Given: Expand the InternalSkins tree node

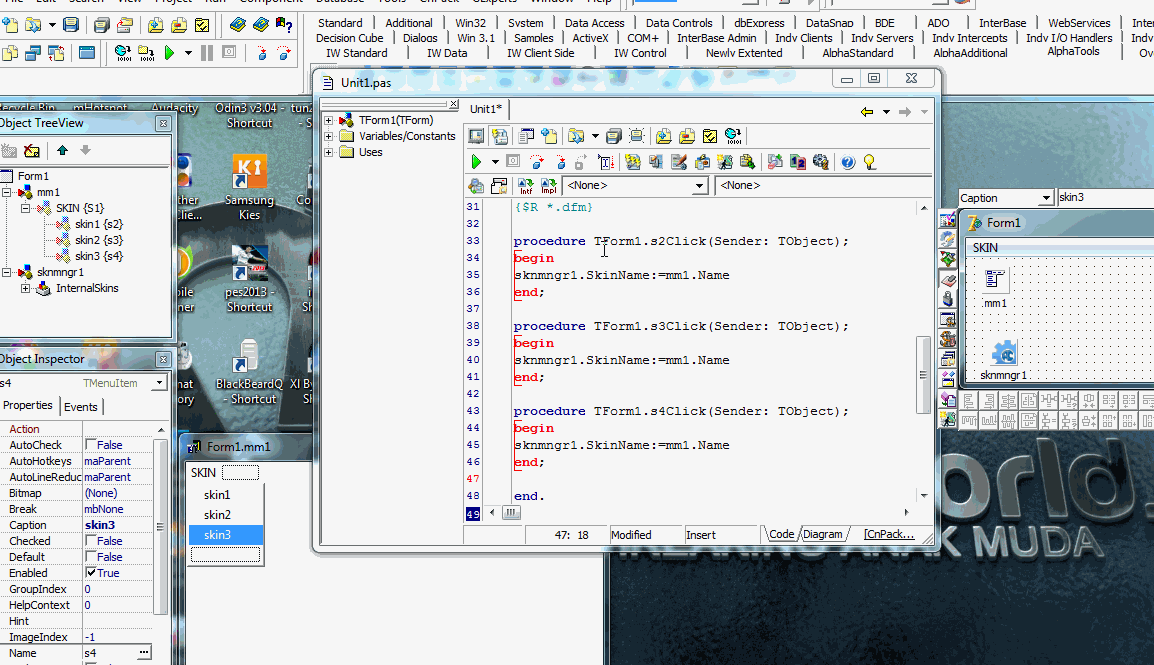Looking at the screenshot, I should 26,288.
